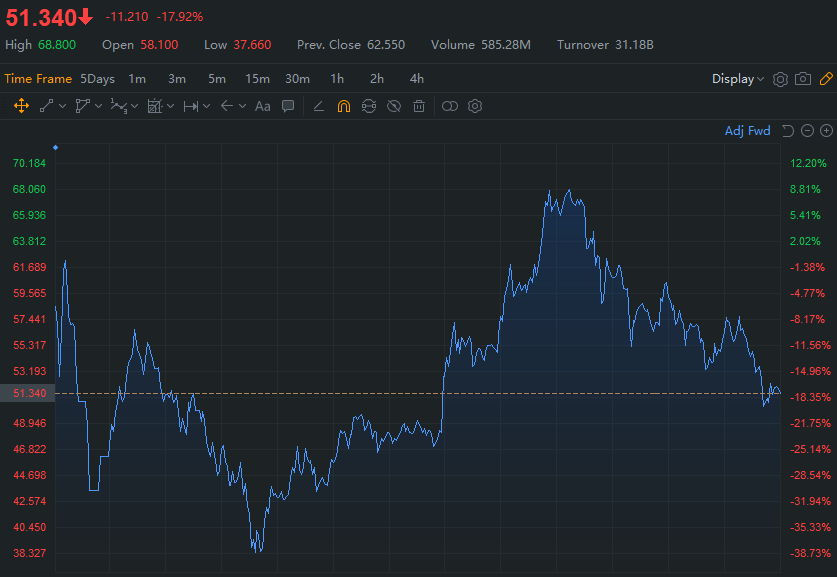Expand the trend line tool options arrow

(63, 106)
